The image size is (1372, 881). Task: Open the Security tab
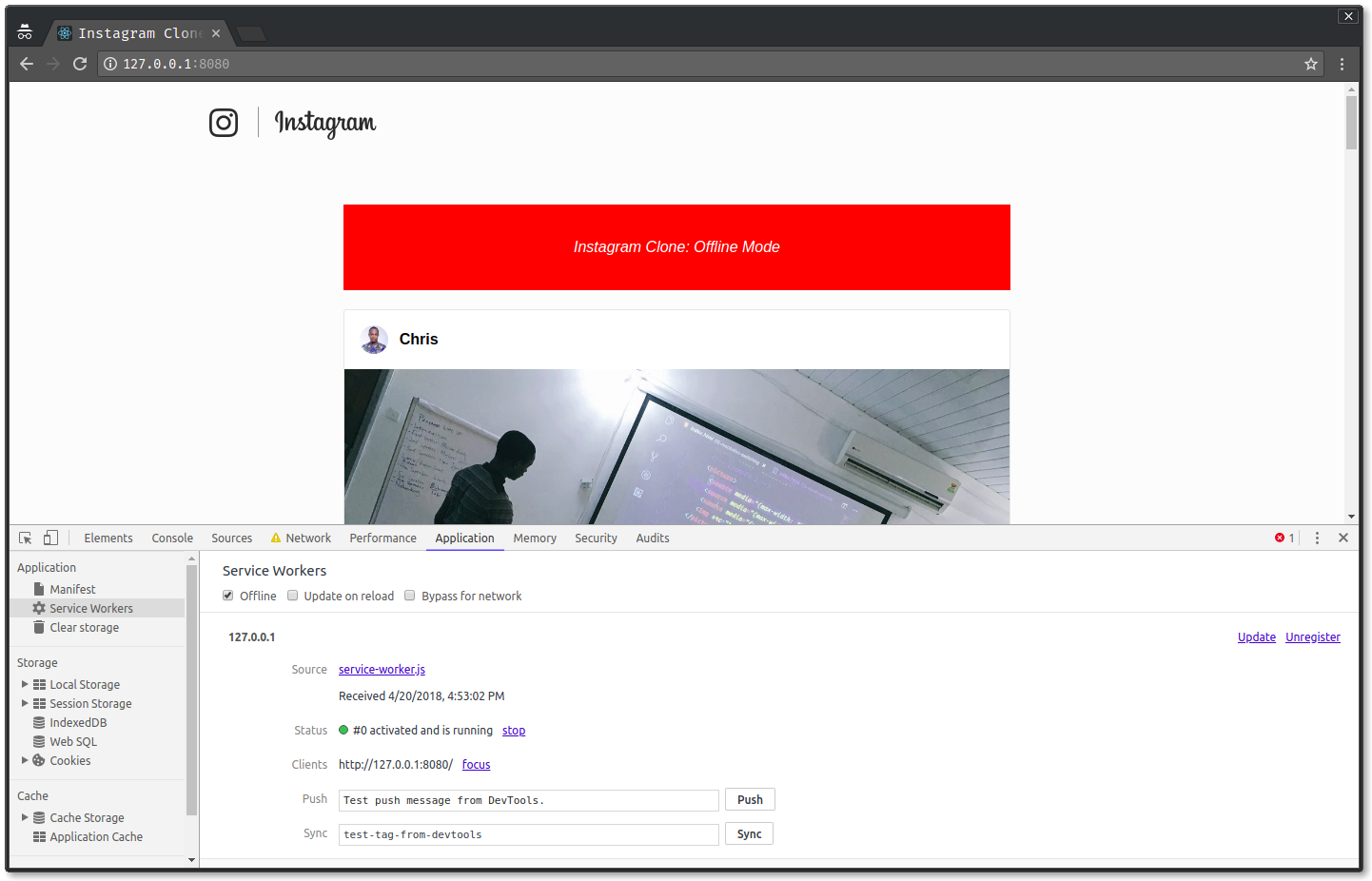tap(597, 538)
